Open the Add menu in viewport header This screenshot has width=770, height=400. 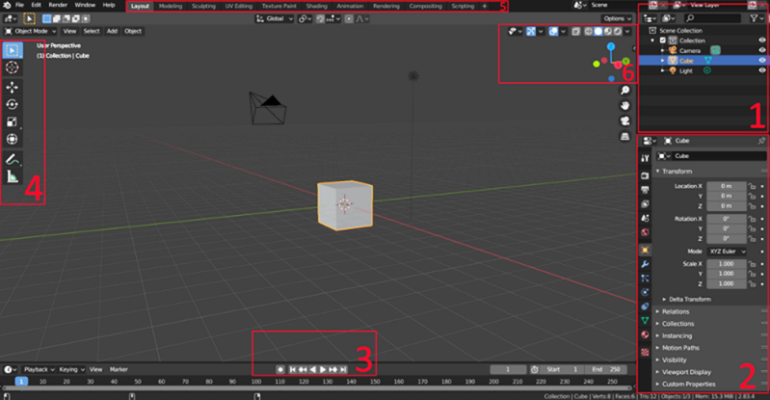coord(112,31)
